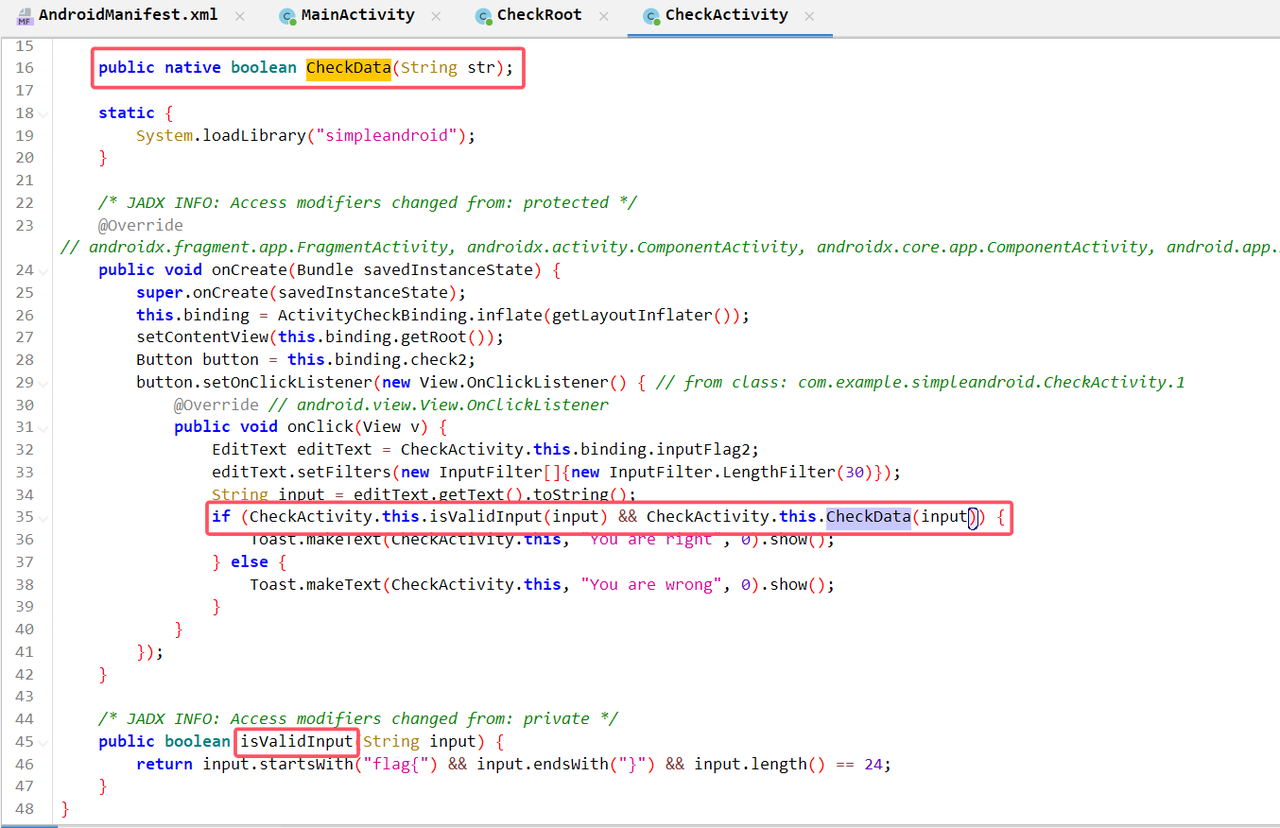This screenshot has height=828, width=1280.
Task: Click the CheckRoot class icon
Action: tap(483, 16)
